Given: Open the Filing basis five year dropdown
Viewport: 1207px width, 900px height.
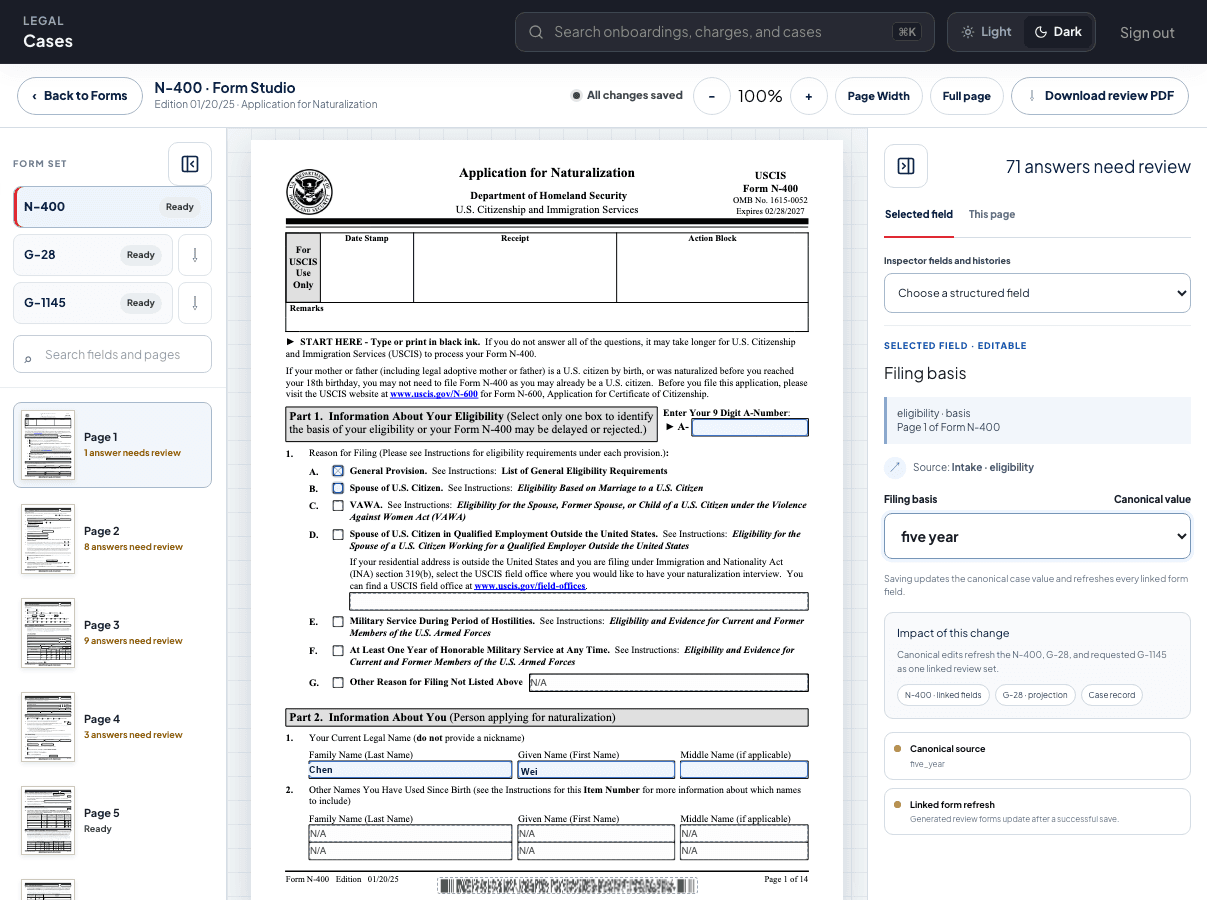Looking at the screenshot, I should 1037,536.
